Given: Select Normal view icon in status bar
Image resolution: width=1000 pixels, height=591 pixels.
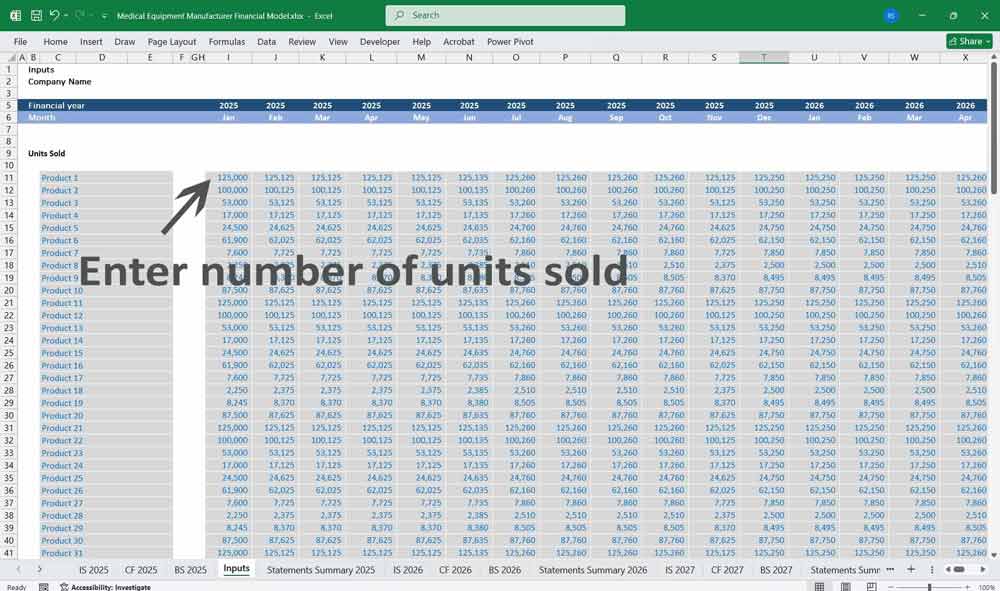Looking at the screenshot, I should pos(820,587).
